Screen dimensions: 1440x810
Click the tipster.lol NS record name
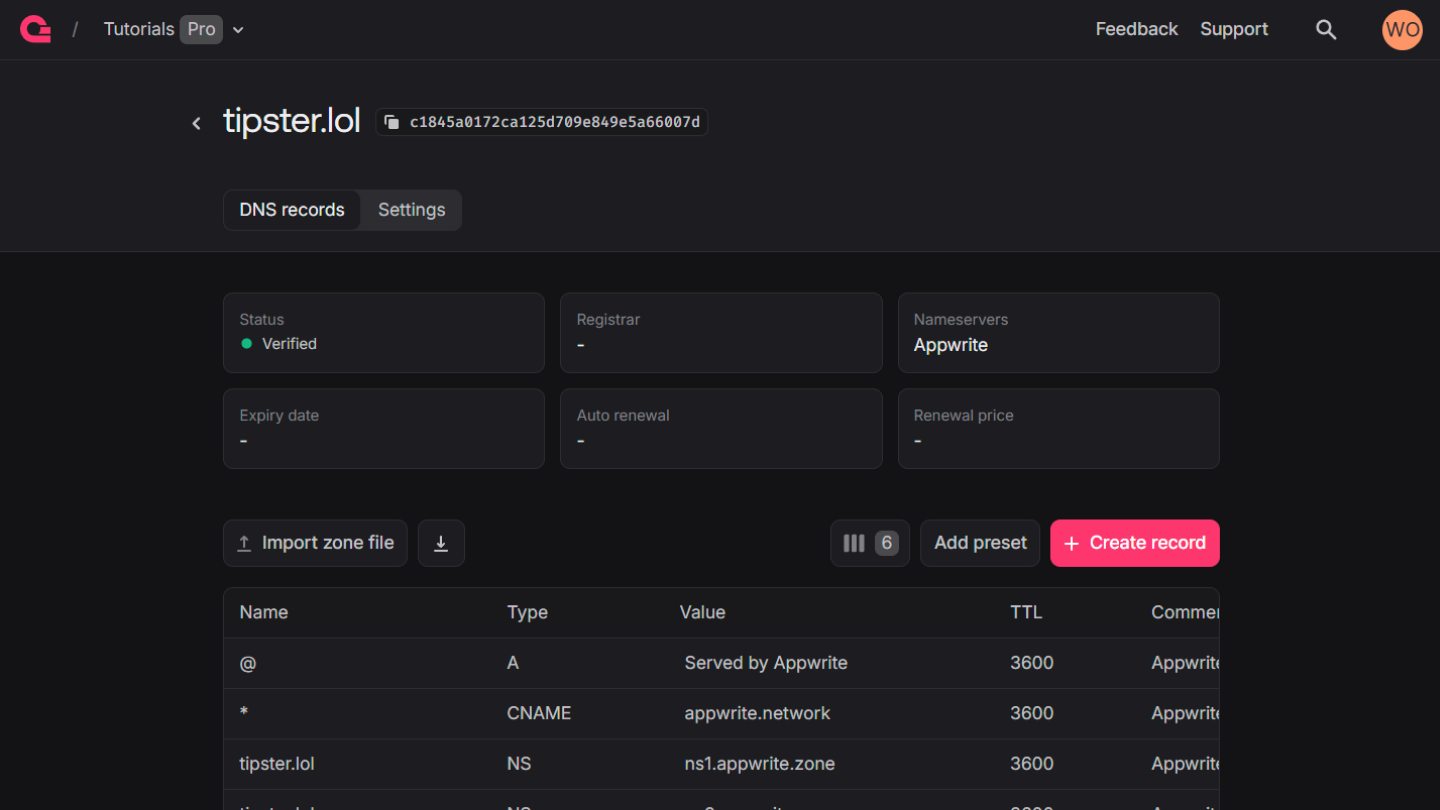277,764
